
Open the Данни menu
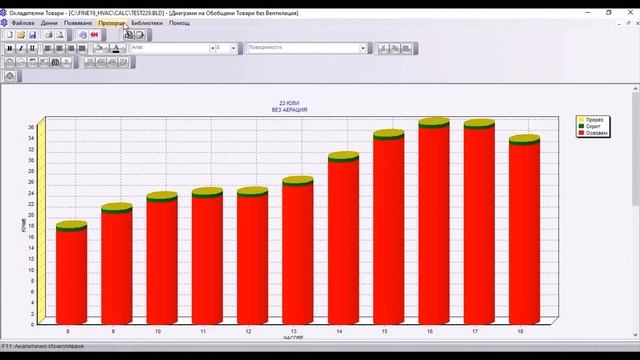(x=49, y=23)
